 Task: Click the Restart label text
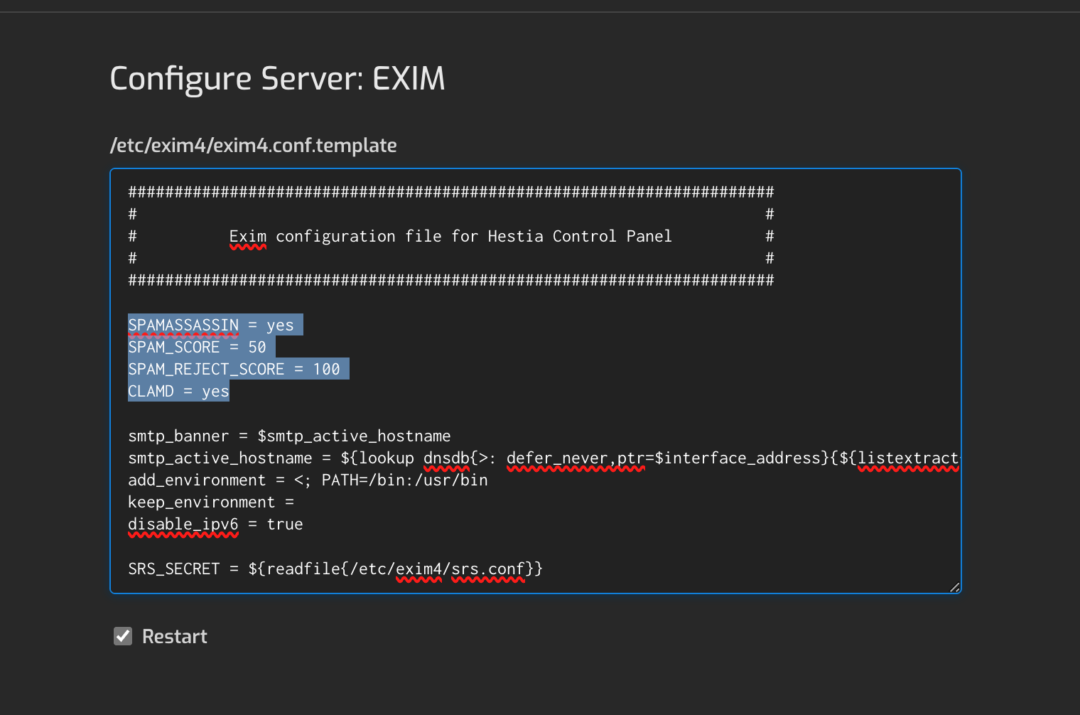click(174, 636)
